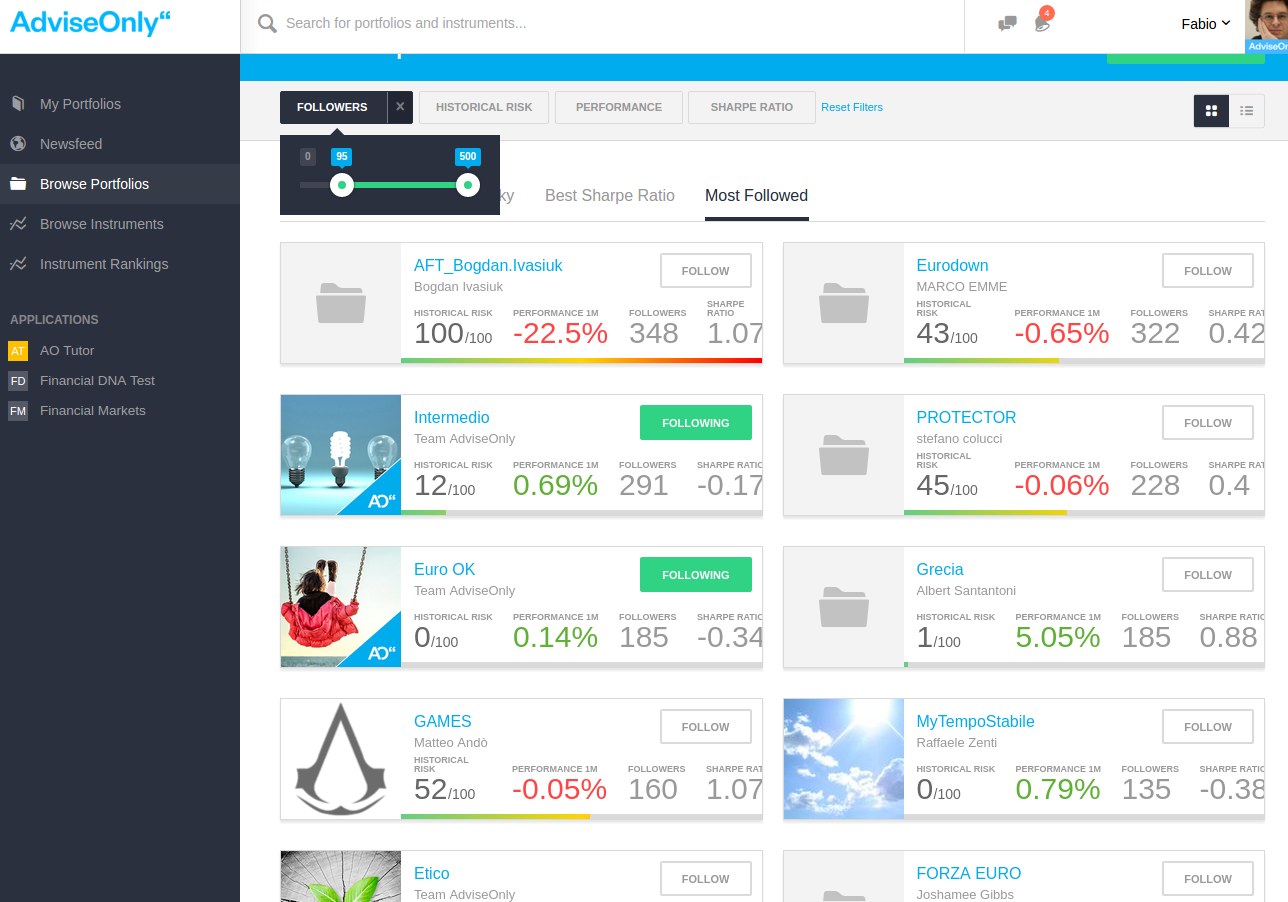Click the FM Financial Markets icon
This screenshot has width=1288, height=902.
click(x=18, y=411)
